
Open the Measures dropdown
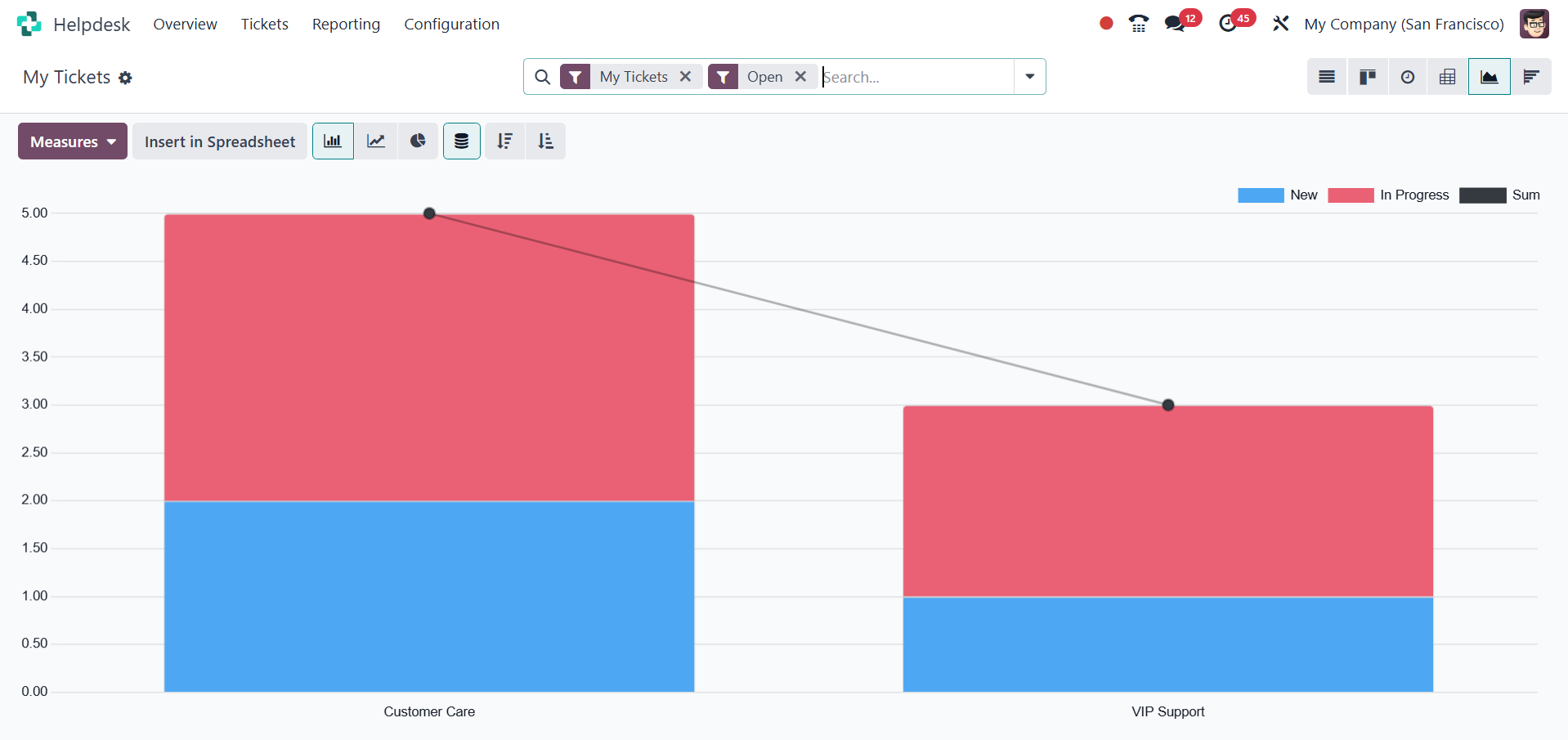pos(73,141)
